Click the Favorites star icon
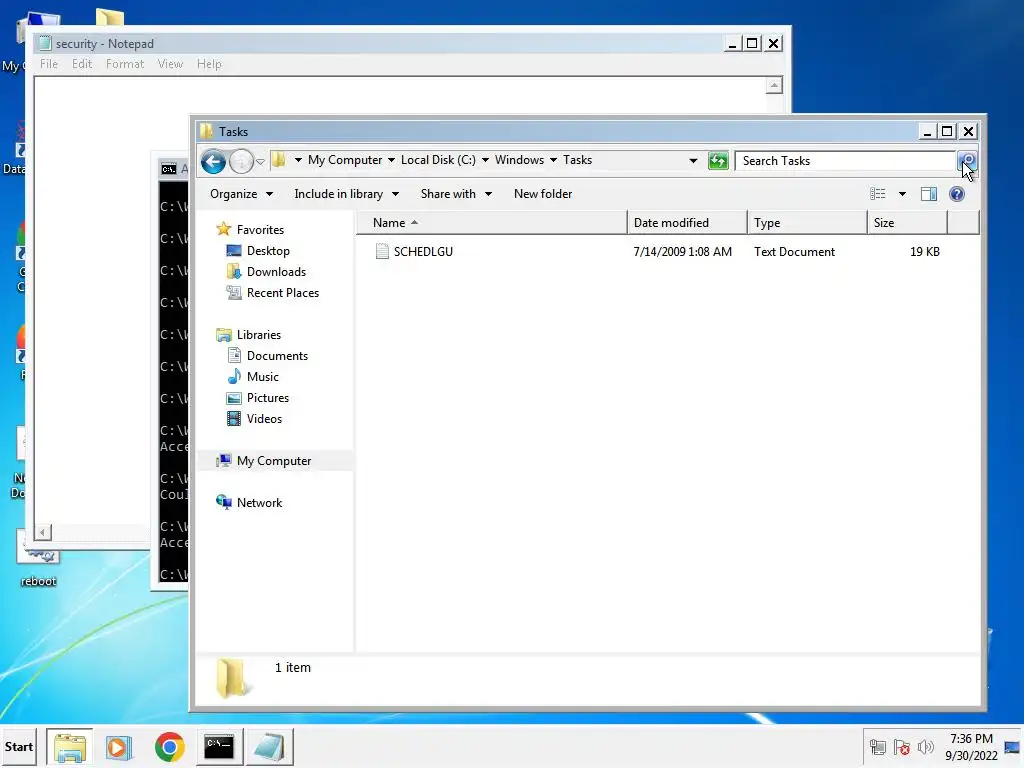Screen dimensions: 1024x768 [223, 229]
